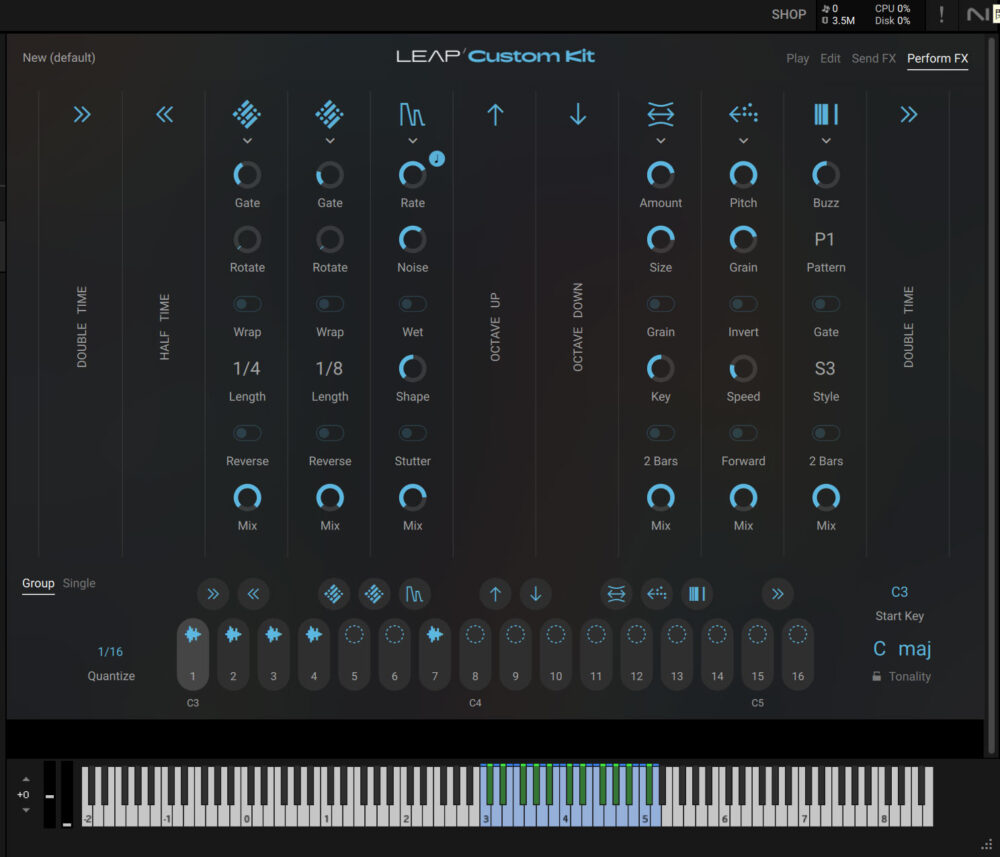Activate the leftmost Double Time column's top icon
The width and height of the screenshot is (1000, 857).
82,115
